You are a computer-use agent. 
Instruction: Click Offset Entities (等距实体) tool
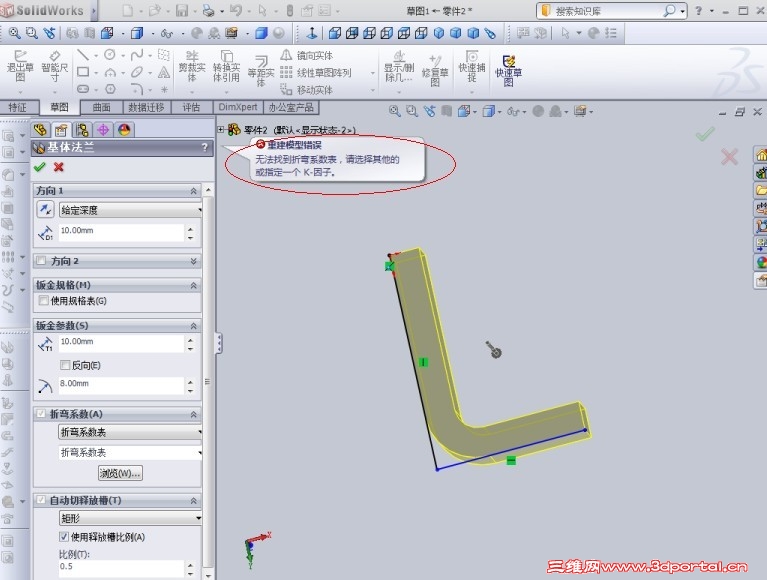tap(260, 71)
